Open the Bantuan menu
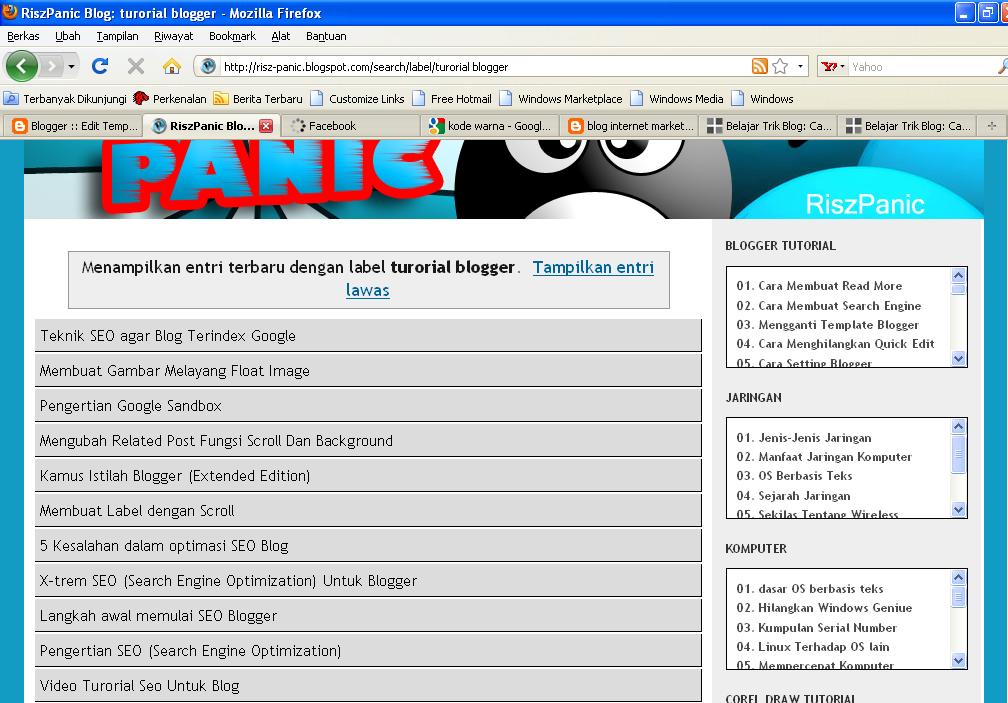 pyautogui.click(x=326, y=36)
